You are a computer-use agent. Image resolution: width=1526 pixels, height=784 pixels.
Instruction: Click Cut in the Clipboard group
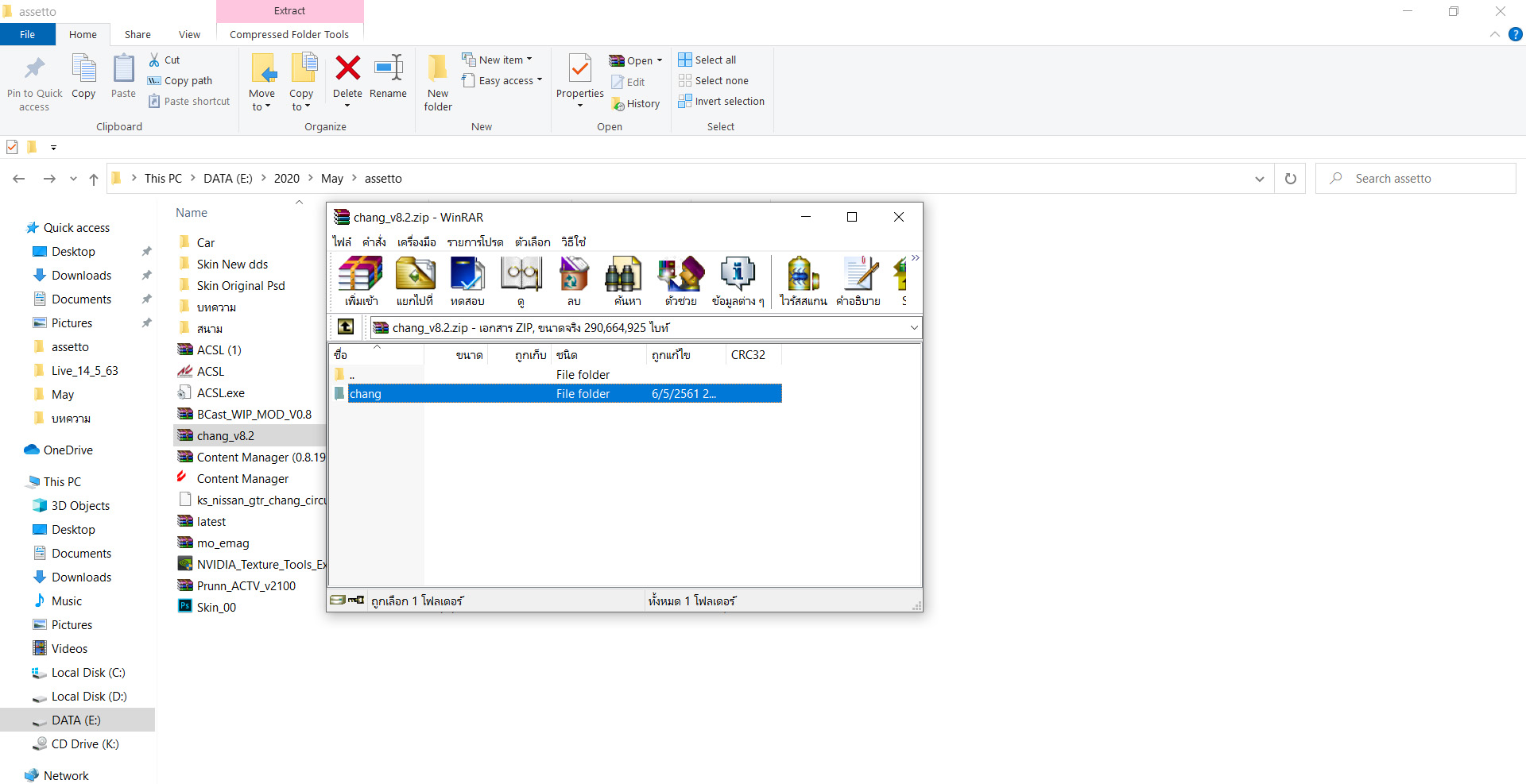pyautogui.click(x=165, y=60)
